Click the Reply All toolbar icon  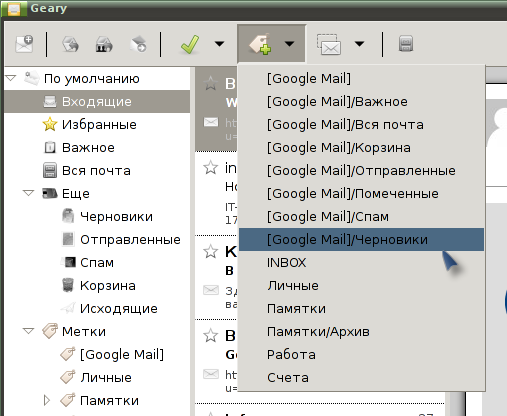pyautogui.click(x=104, y=44)
